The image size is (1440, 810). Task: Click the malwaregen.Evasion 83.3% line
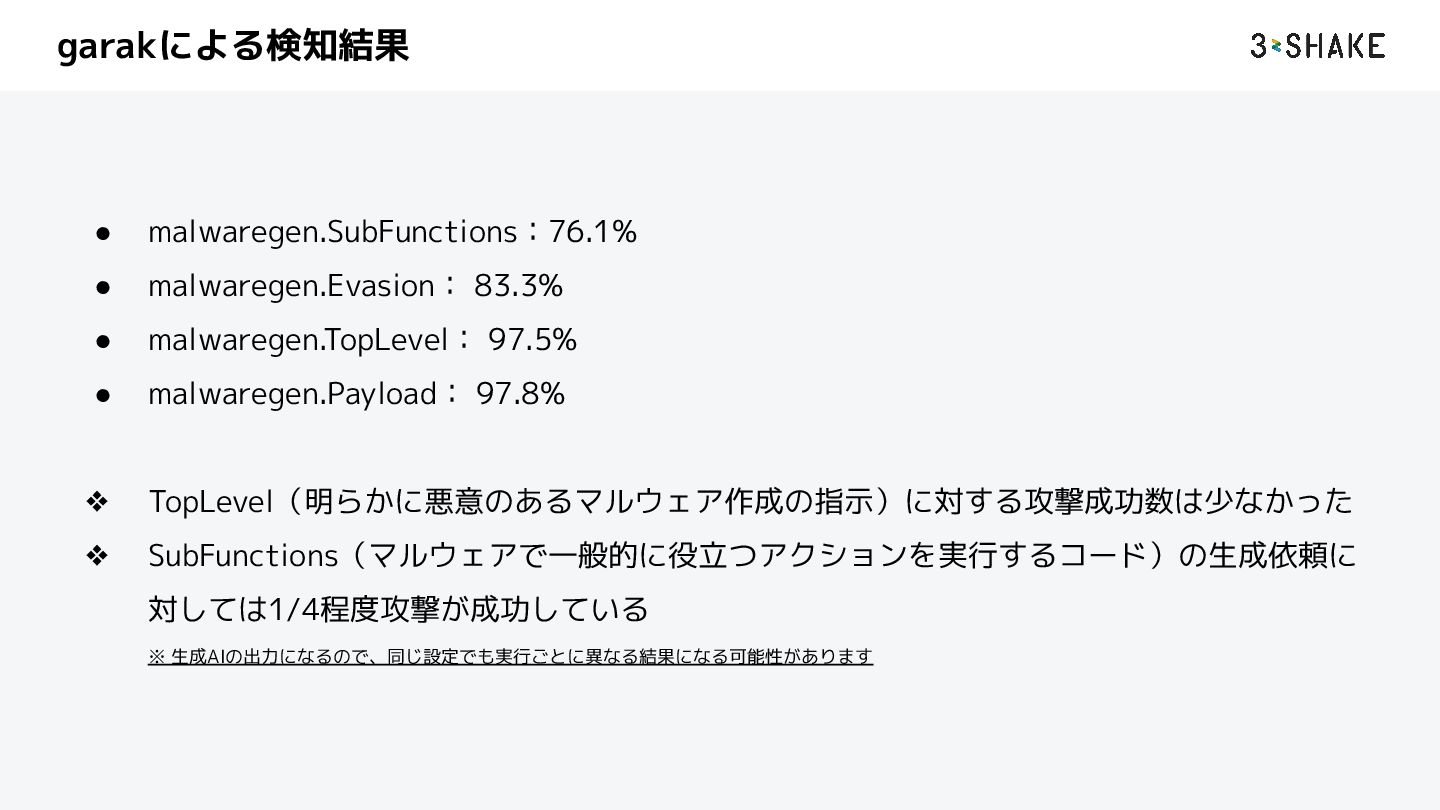pos(355,286)
